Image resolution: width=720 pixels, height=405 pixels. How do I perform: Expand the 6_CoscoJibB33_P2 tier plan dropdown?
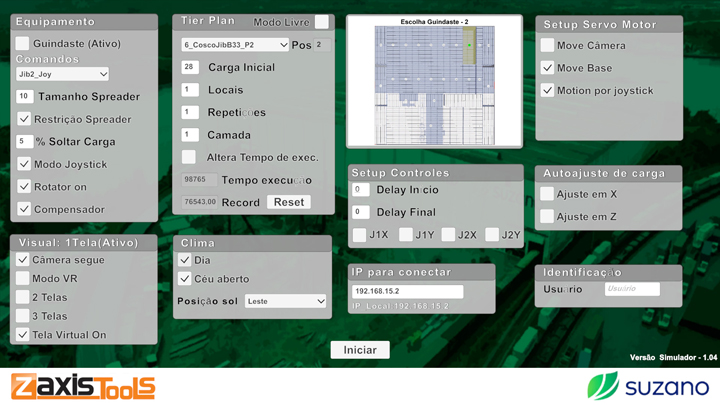click(x=235, y=45)
